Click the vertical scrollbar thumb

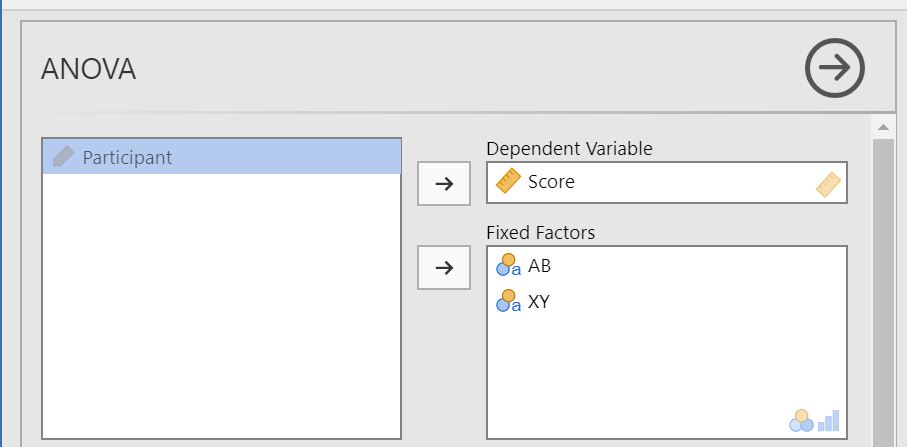[x=883, y=290]
